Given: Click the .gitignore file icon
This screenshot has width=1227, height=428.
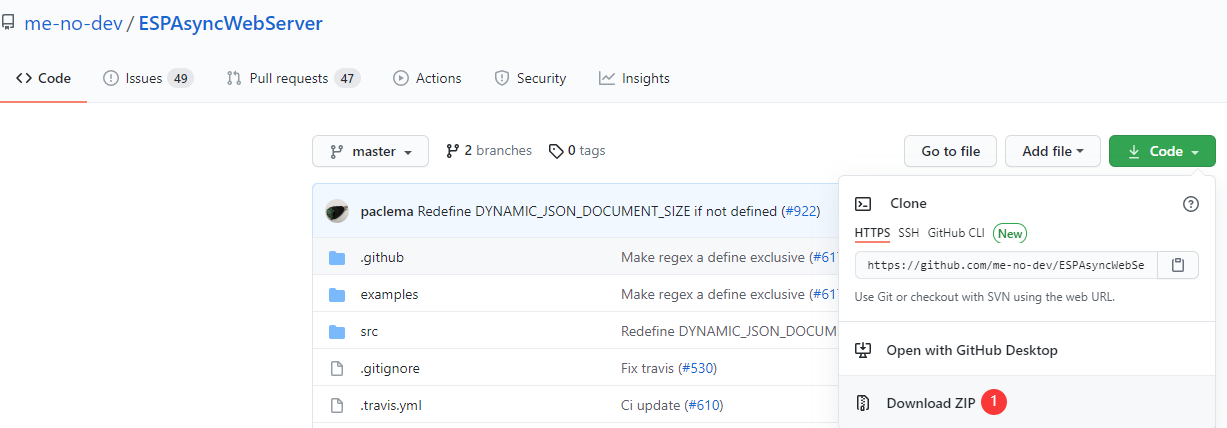Looking at the screenshot, I should 337,368.
